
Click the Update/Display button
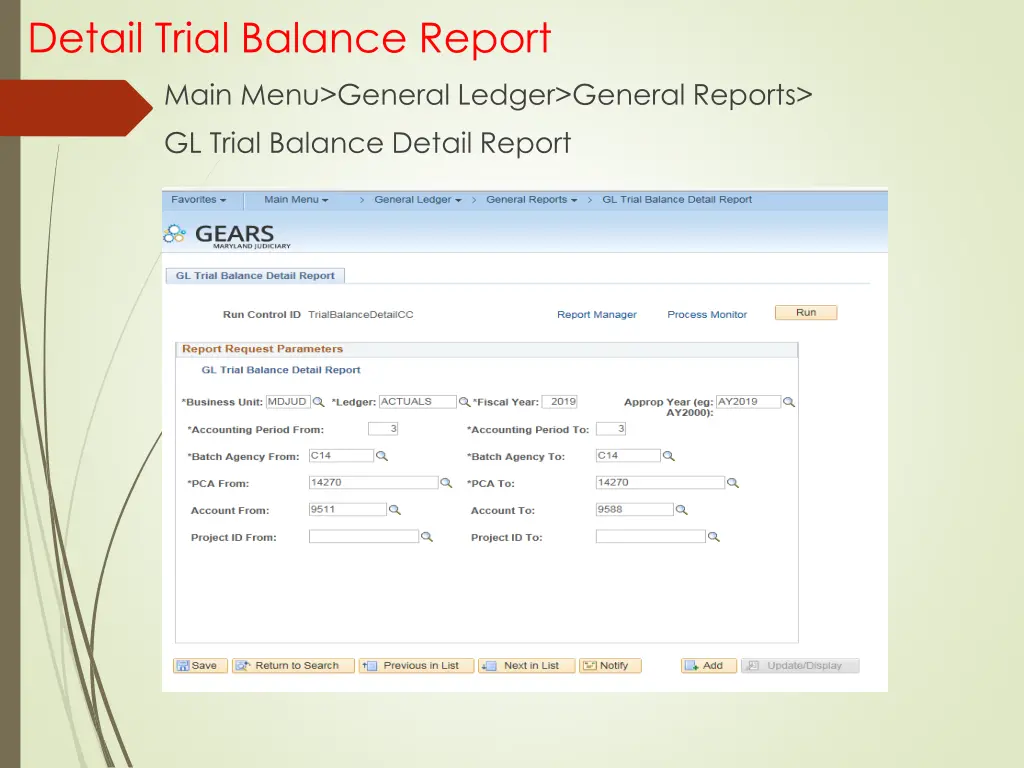[x=800, y=665]
